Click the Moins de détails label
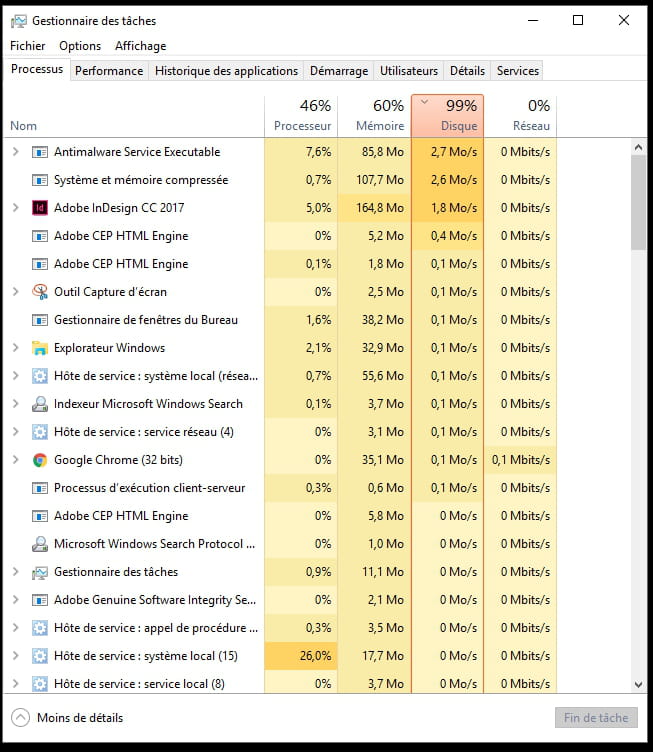Viewport: 653px width, 752px height. click(80, 718)
